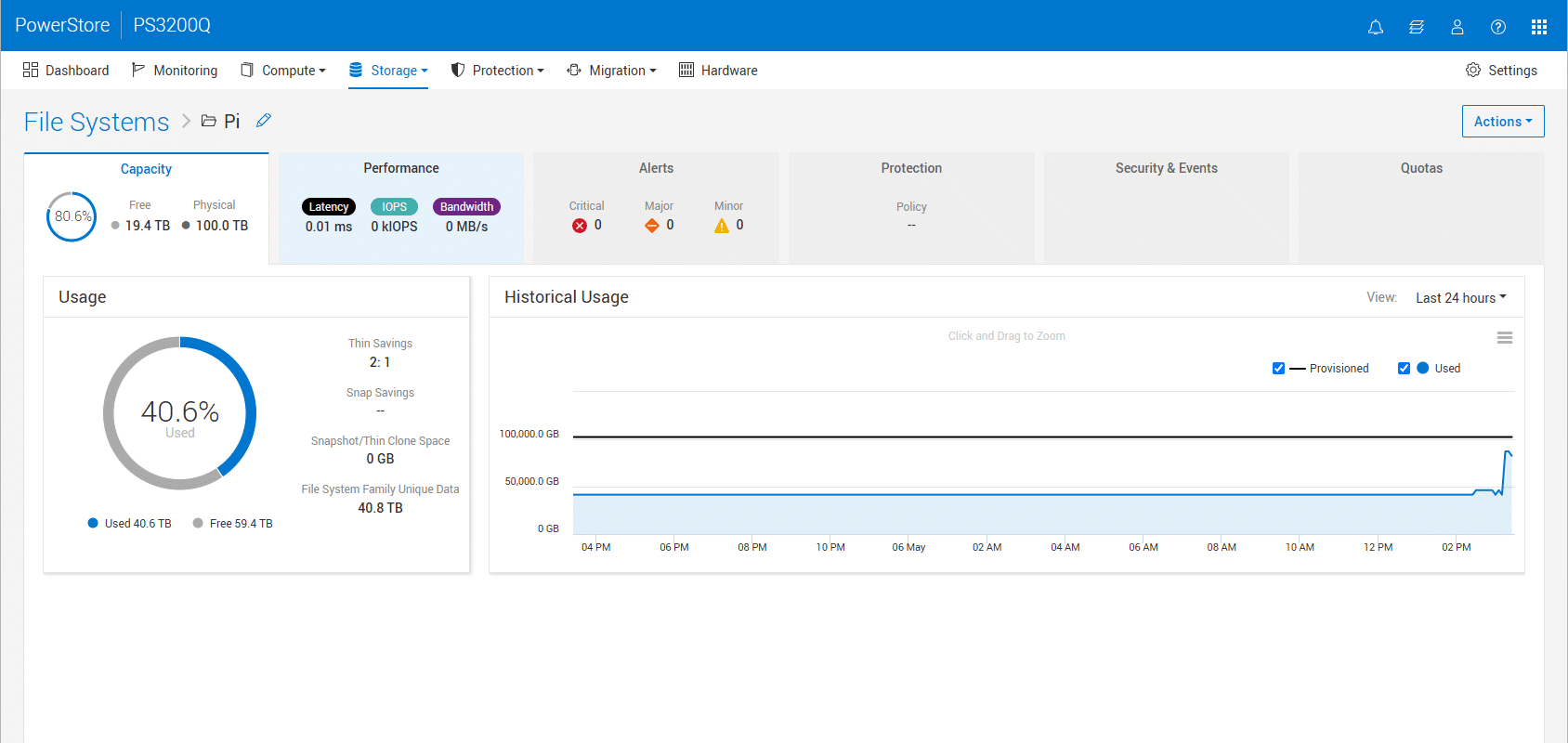Select the Alerts tab card
This screenshot has width=1568, height=743.
[x=656, y=209]
